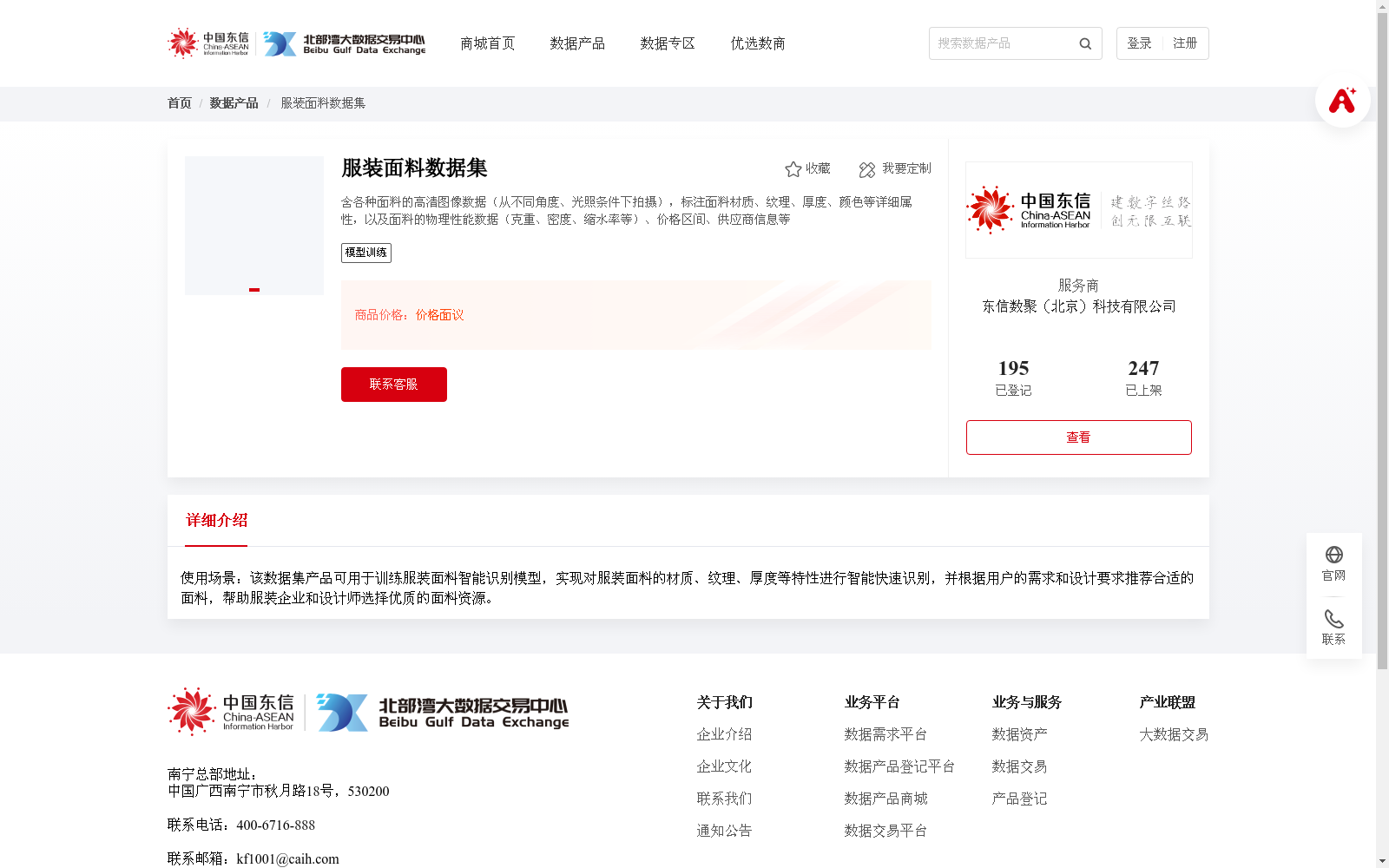Open the footer 企业文化 link
The height and width of the screenshot is (868, 1389).
724,766
